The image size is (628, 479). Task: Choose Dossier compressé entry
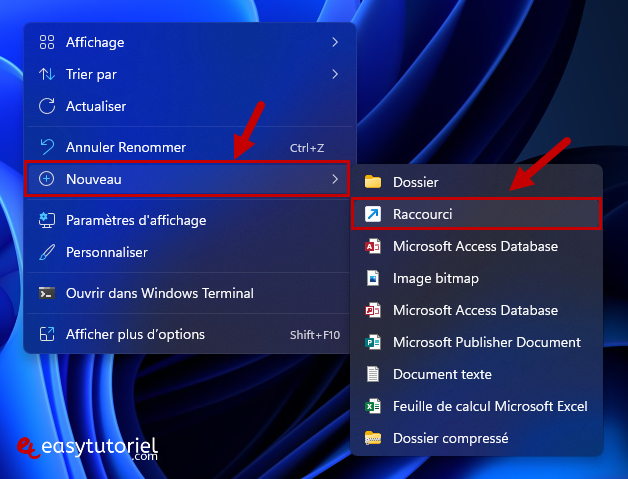477,438
